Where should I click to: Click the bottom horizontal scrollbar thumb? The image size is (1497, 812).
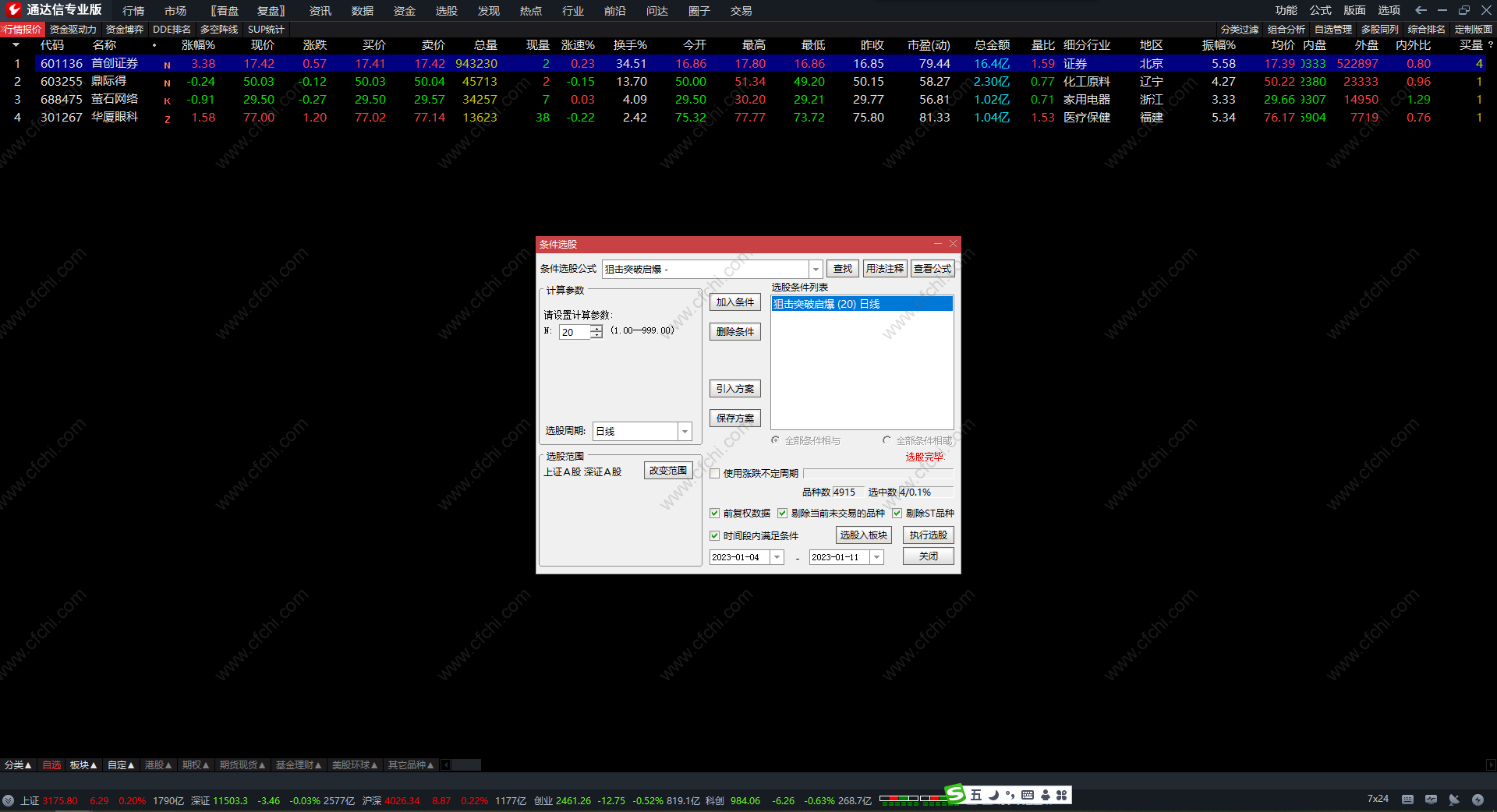point(466,765)
